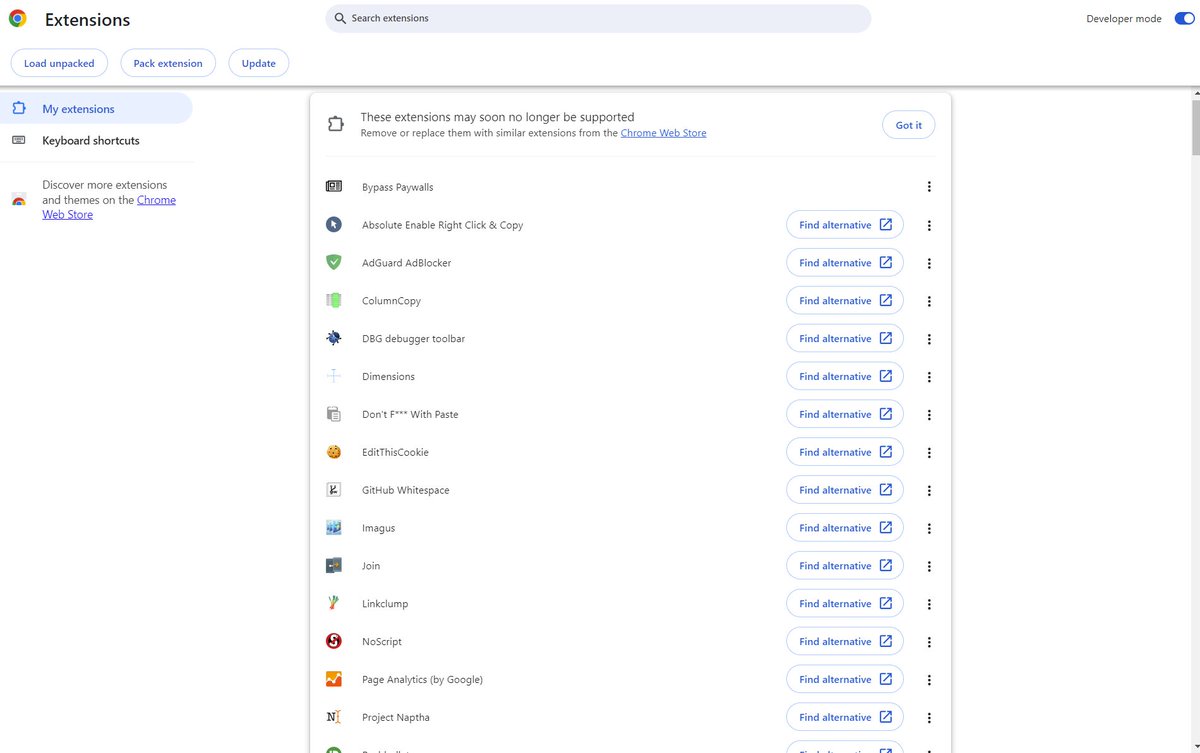
Task: Open more options for DBG debugger toolbar
Action: [x=929, y=339]
